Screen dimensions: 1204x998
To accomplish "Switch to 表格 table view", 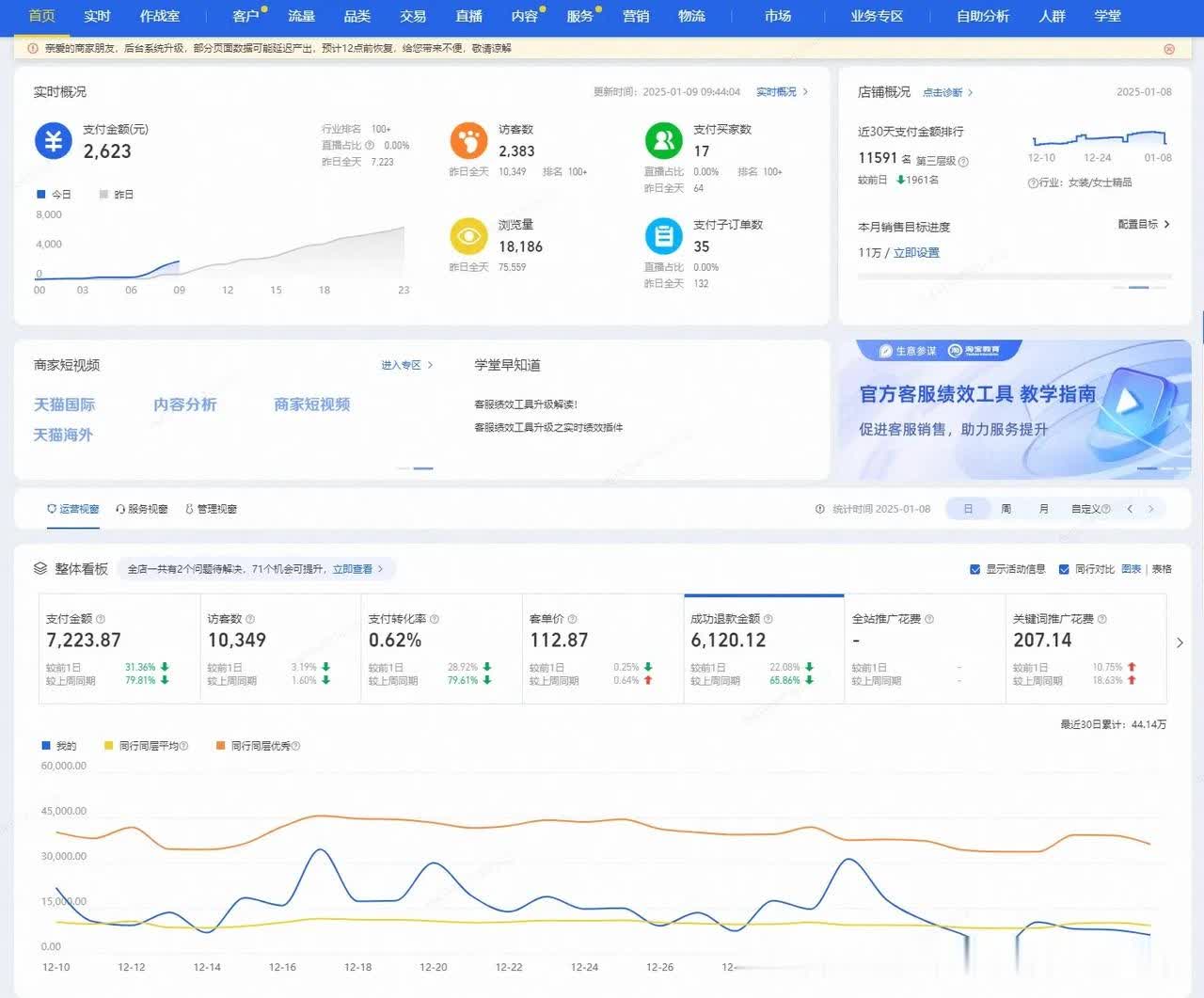I will (x=1162, y=569).
